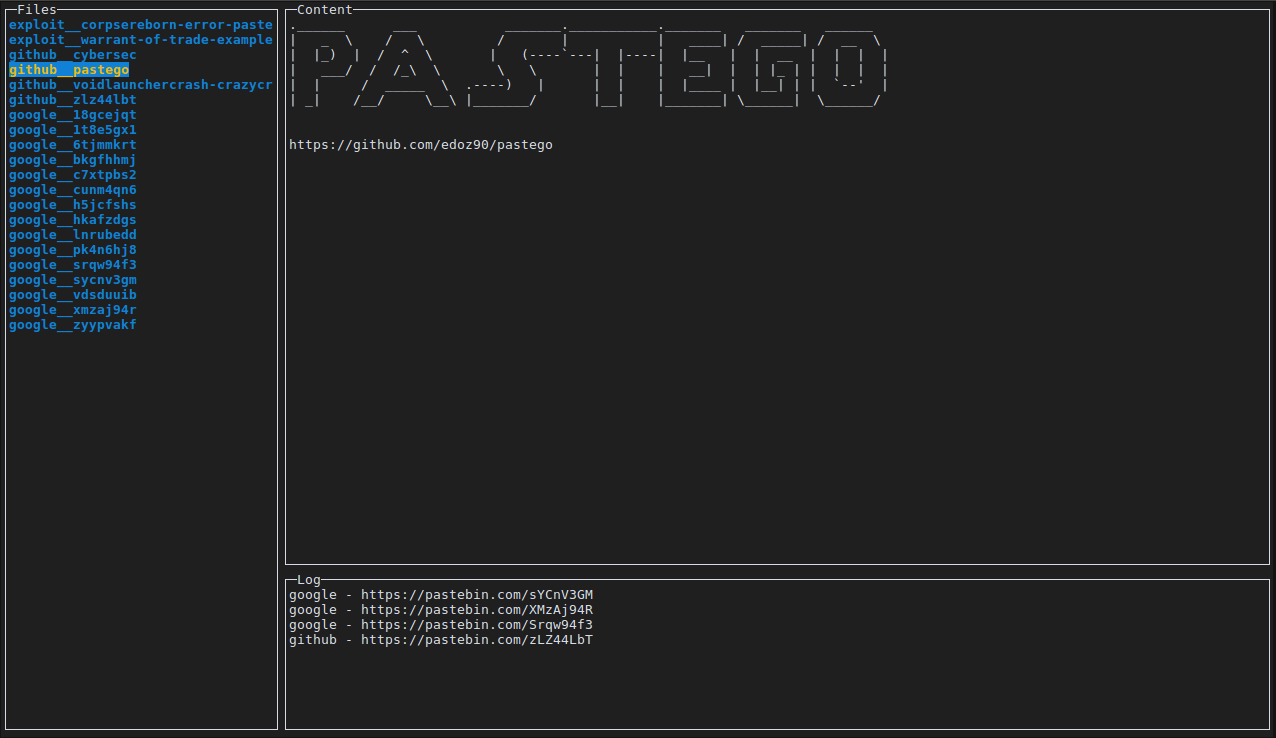The image size is (1276, 738).
Task: Click the highlighted github__pastego entry
Action: click(x=69, y=70)
